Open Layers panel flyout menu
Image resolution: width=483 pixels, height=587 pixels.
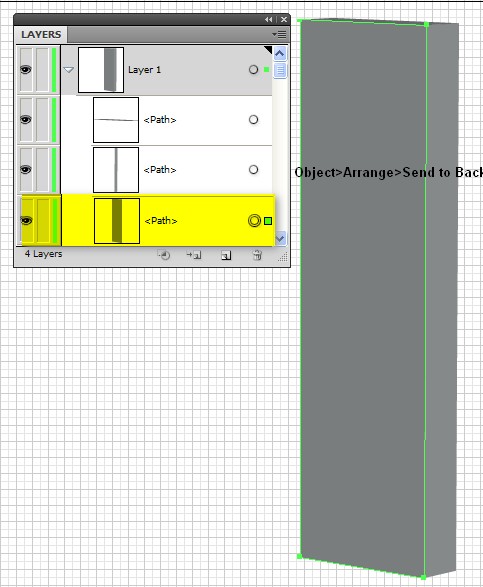coord(279,34)
